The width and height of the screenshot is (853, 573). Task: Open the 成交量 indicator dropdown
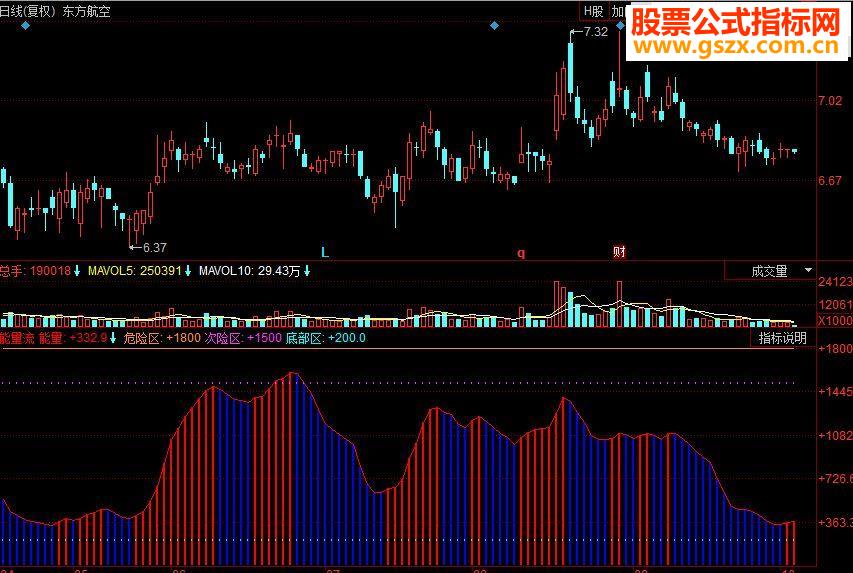770,270
